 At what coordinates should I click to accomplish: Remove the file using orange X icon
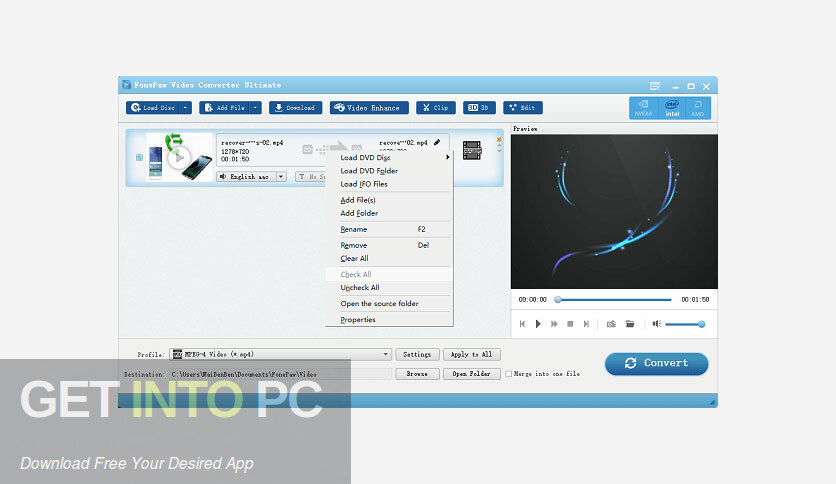[x=499, y=140]
